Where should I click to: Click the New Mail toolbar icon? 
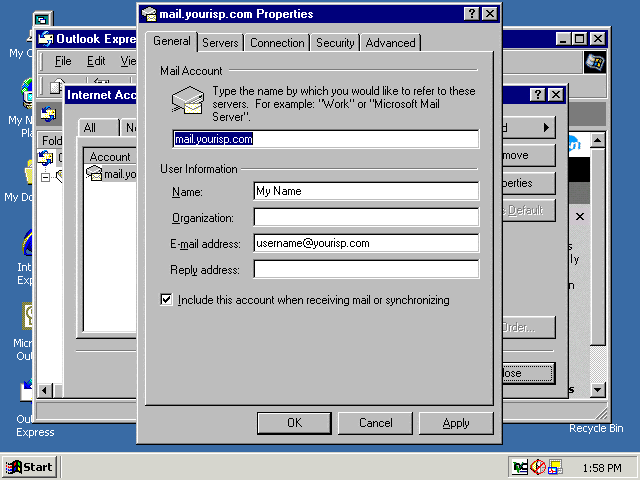(56, 87)
